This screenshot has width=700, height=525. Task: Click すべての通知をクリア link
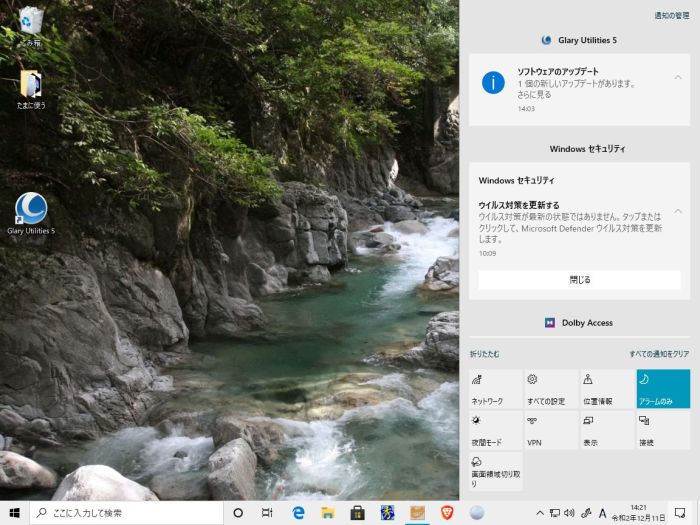click(659, 354)
